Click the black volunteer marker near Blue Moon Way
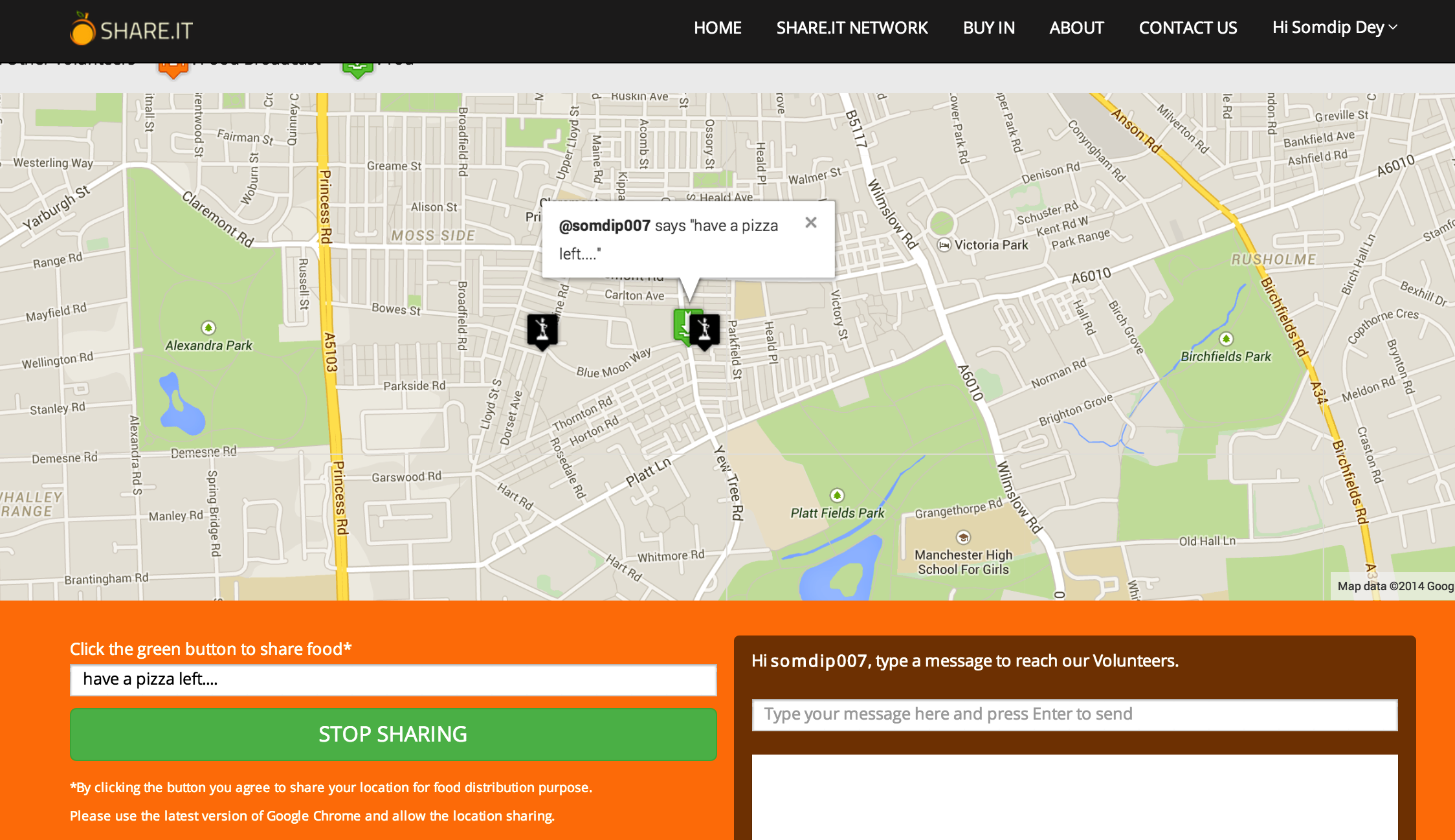 (x=542, y=330)
